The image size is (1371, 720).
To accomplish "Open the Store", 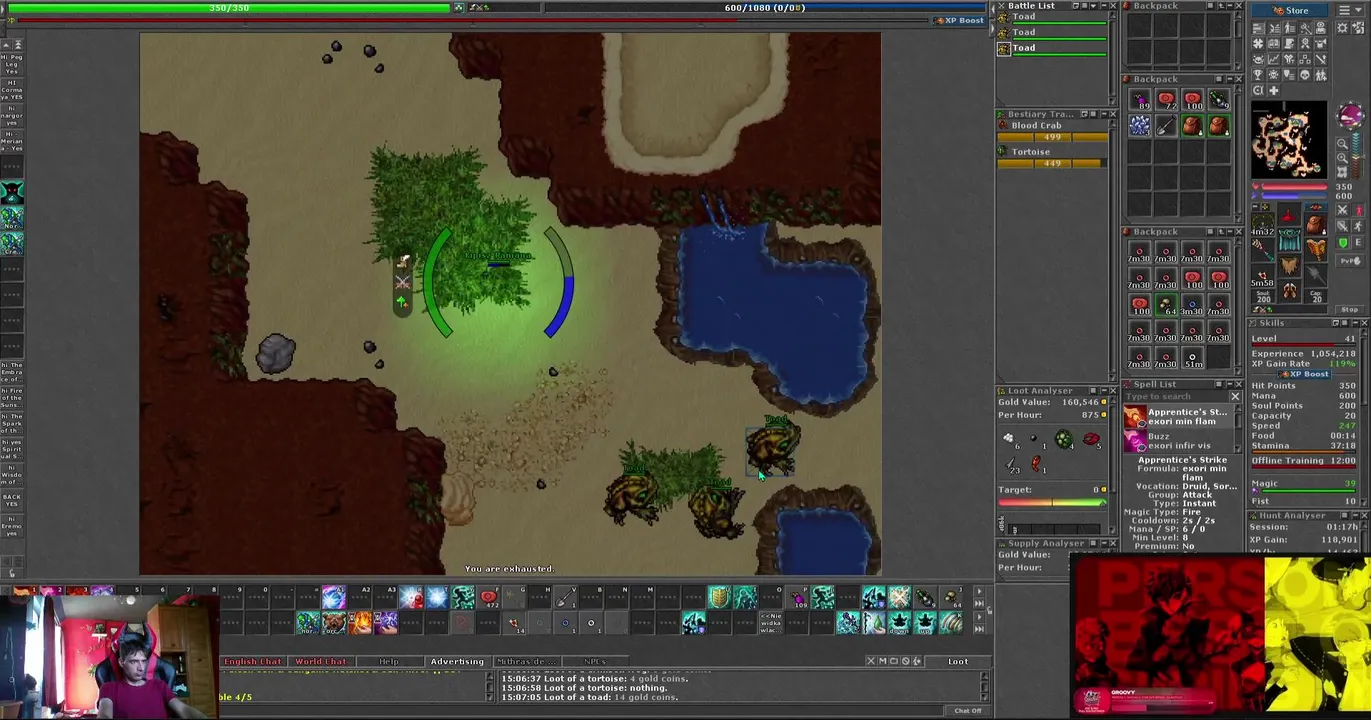I will (x=1289, y=10).
